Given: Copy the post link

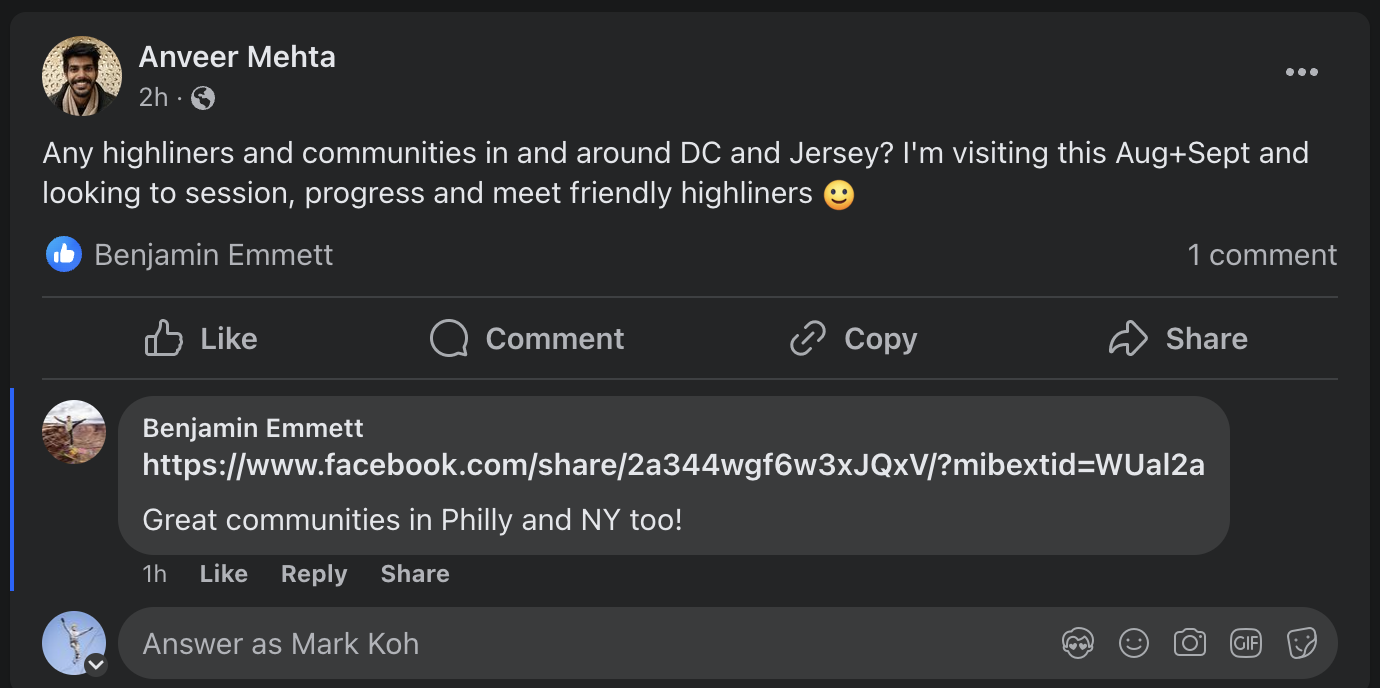Looking at the screenshot, I should coord(853,339).
